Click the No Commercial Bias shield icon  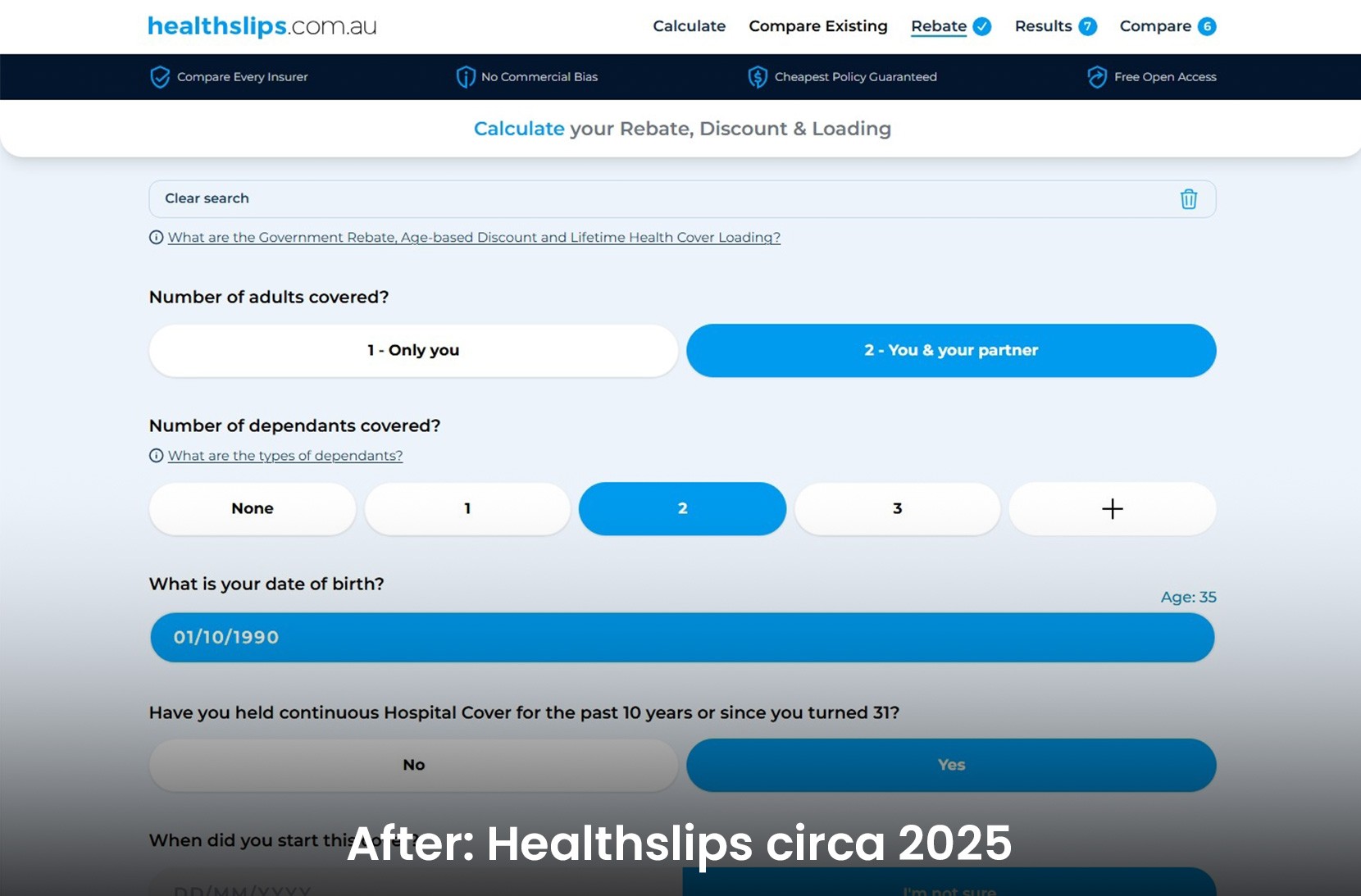[466, 77]
